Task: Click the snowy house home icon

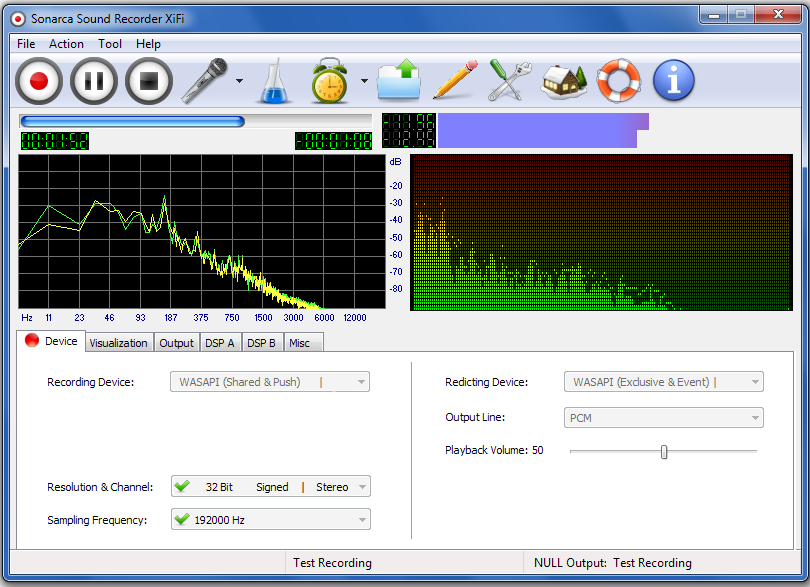Action: pos(564,82)
